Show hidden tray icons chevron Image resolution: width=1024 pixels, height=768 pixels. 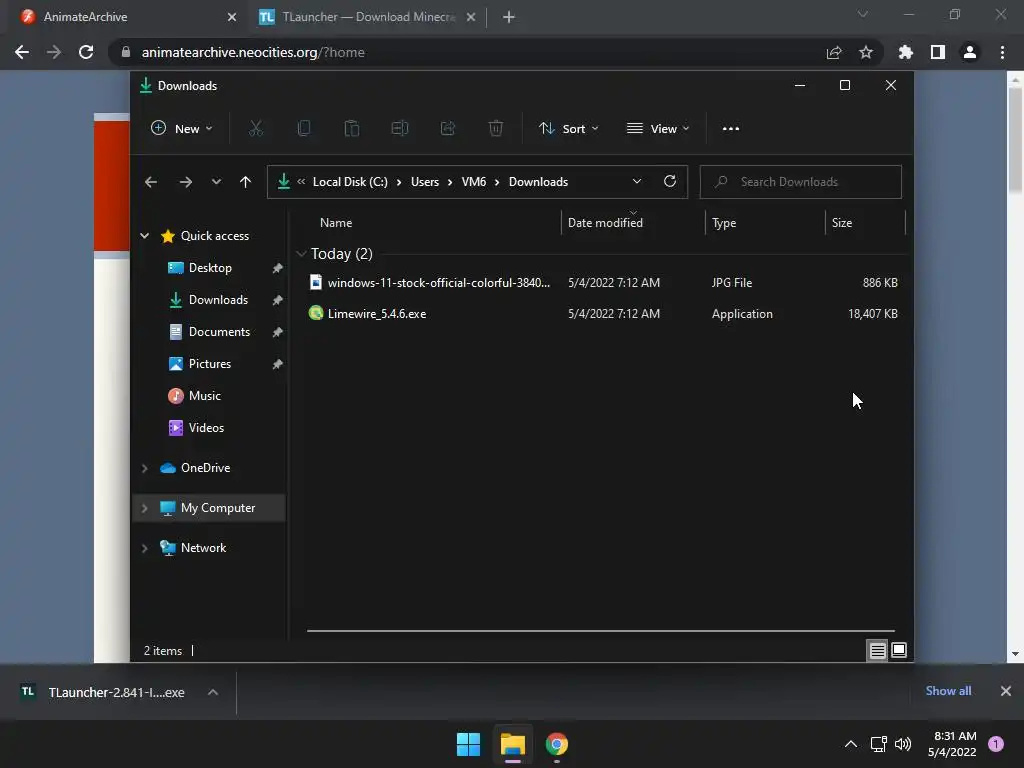(850, 744)
